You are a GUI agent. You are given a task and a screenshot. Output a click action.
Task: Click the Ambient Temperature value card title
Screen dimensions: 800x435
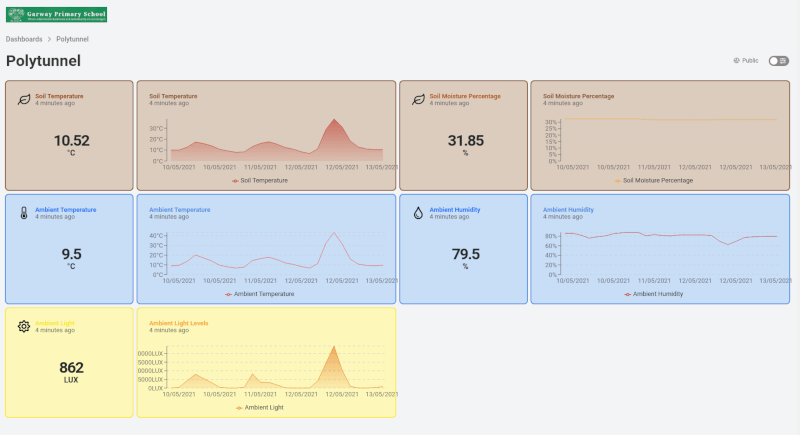tap(65, 210)
